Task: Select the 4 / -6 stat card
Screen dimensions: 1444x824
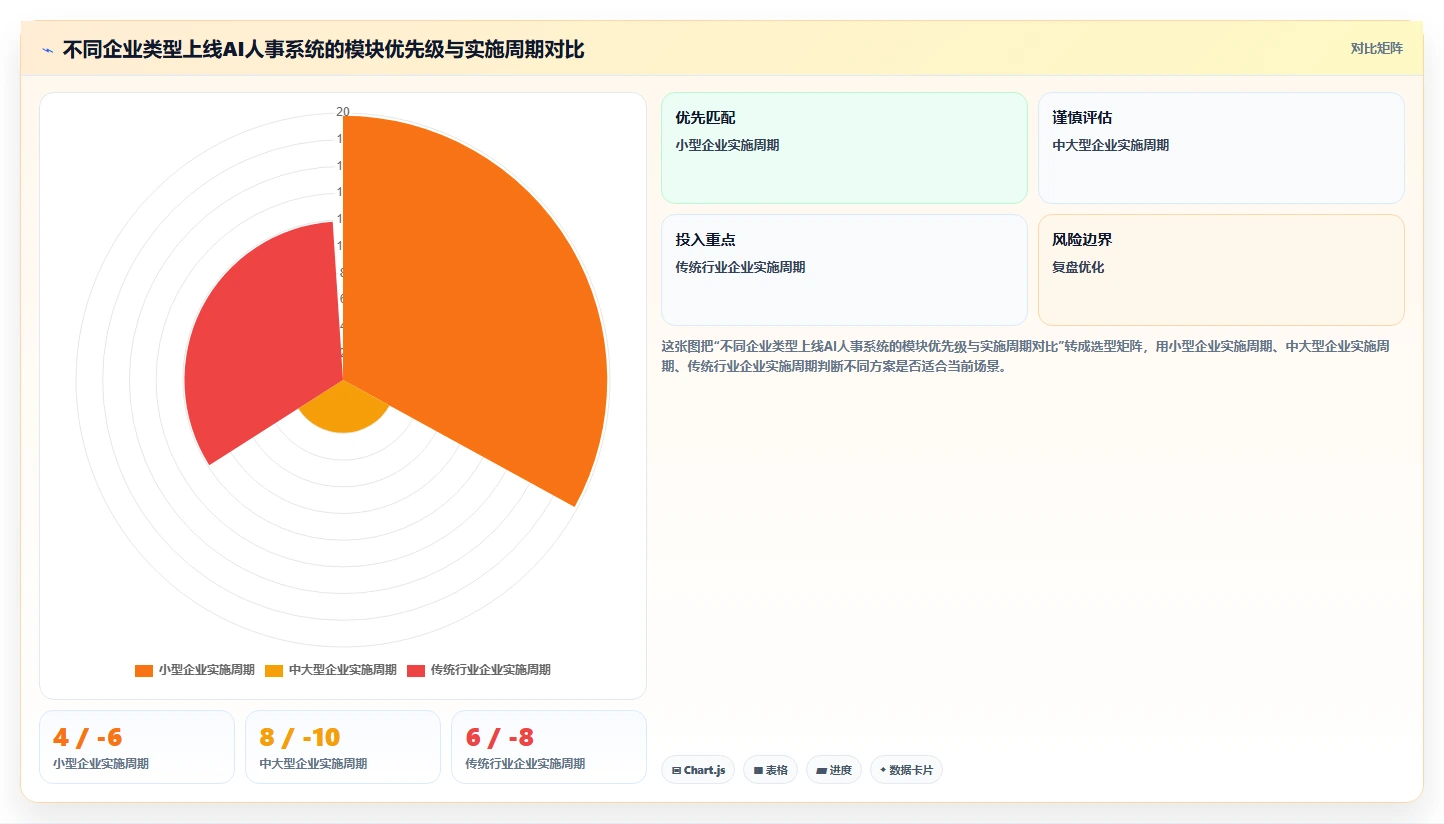Action: [137, 747]
